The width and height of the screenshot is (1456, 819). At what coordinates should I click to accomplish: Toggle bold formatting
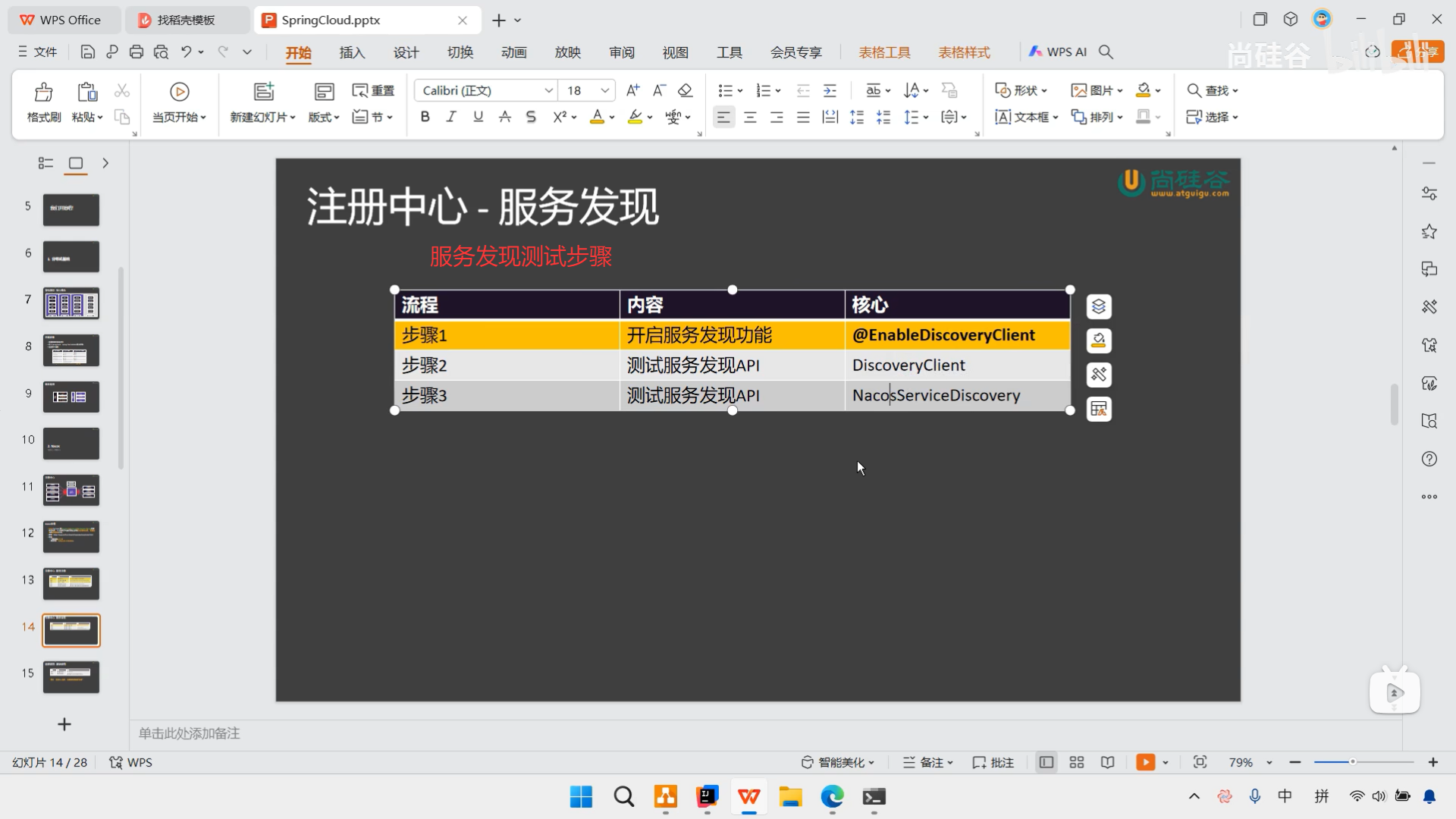[425, 117]
